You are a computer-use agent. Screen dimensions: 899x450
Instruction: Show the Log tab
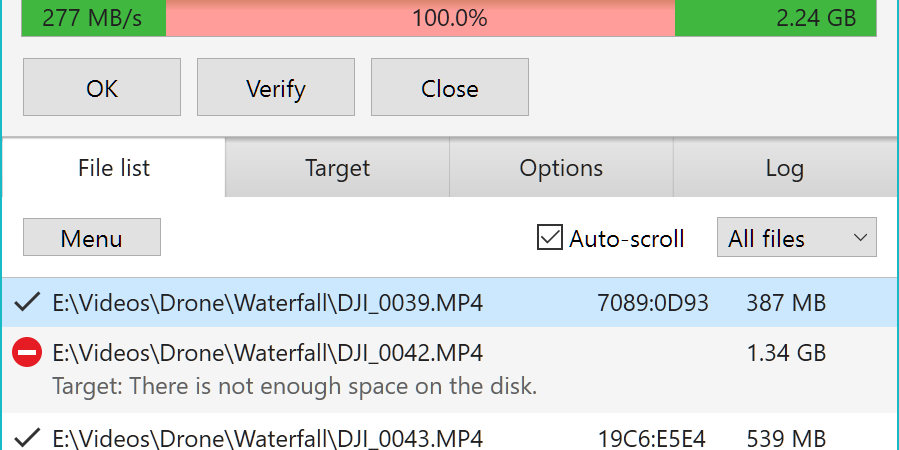785,168
